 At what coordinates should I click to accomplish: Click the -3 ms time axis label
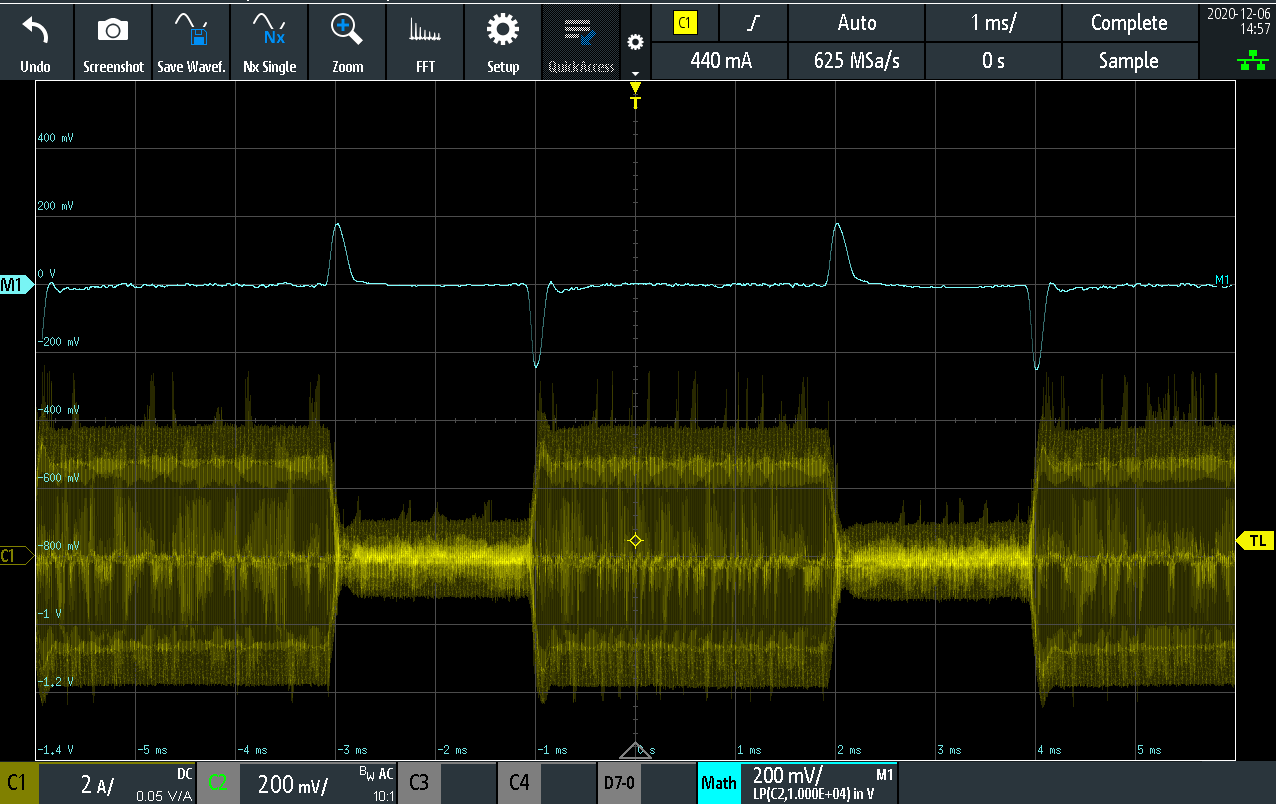[351, 750]
